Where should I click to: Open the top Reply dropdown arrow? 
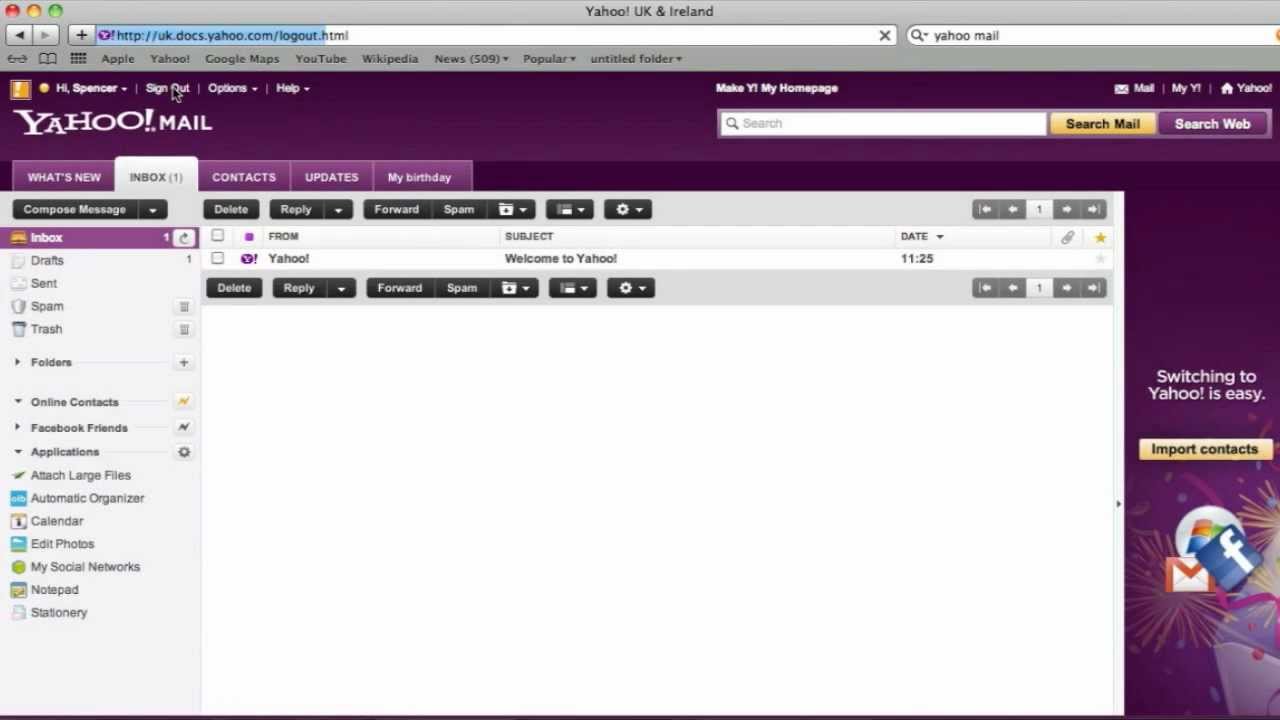[x=338, y=210]
